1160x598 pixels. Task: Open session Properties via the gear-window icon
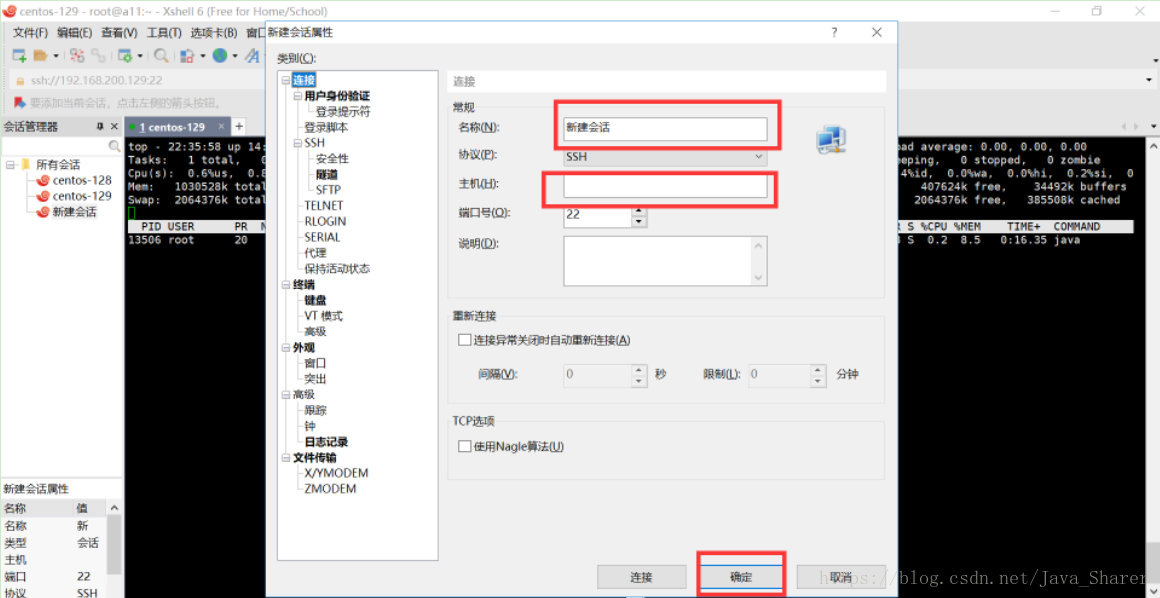click(125, 56)
